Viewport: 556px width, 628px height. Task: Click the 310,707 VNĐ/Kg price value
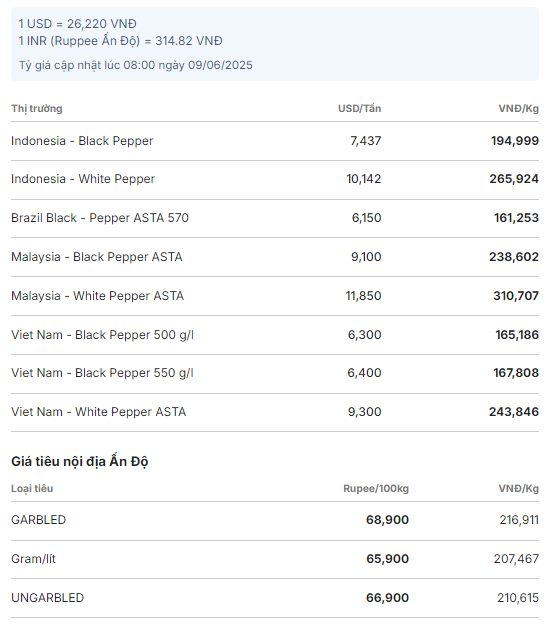pyautogui.click(x=516, y=296)
